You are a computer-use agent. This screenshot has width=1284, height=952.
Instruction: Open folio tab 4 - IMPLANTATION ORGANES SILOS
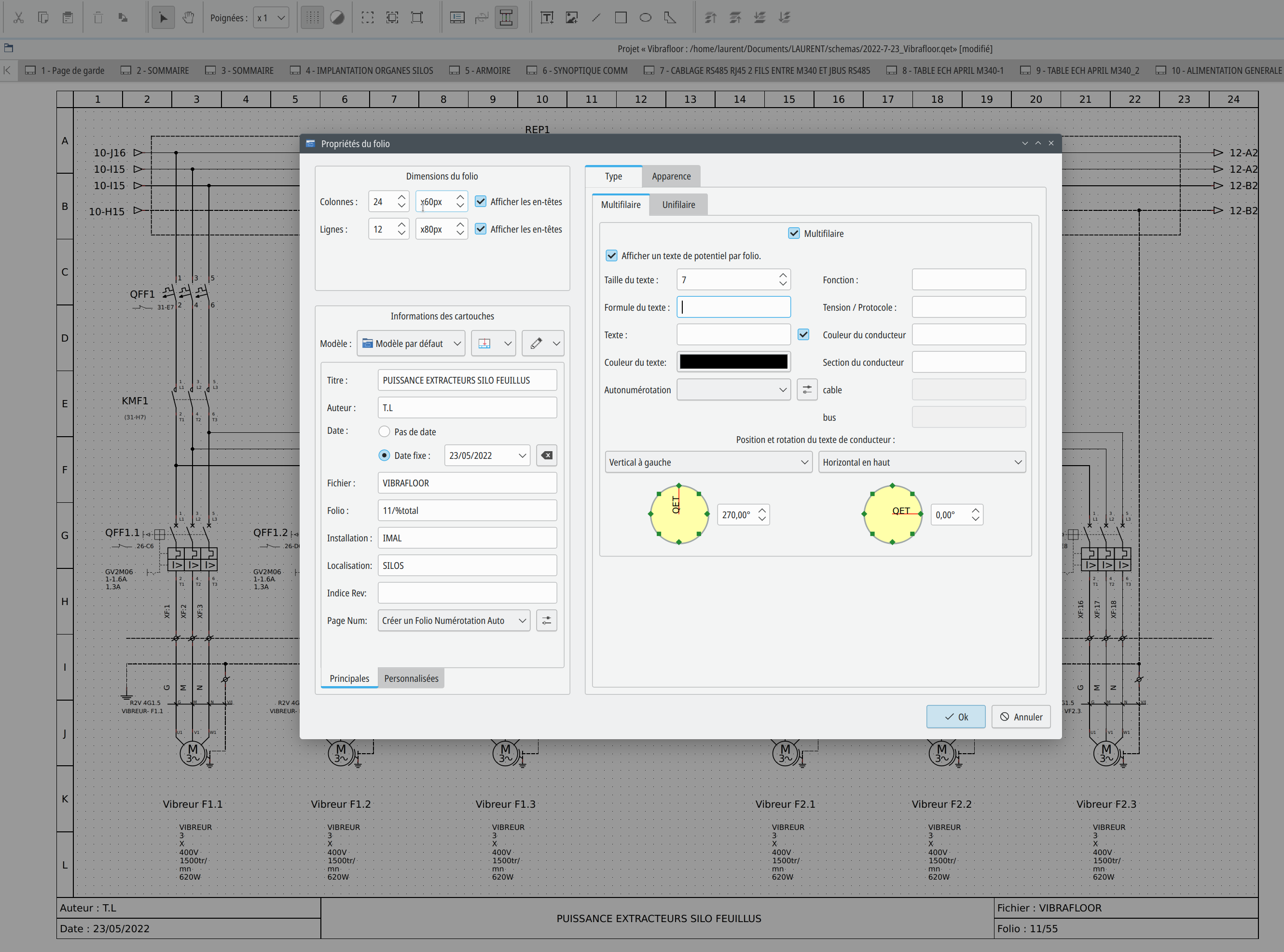(361, 70)
